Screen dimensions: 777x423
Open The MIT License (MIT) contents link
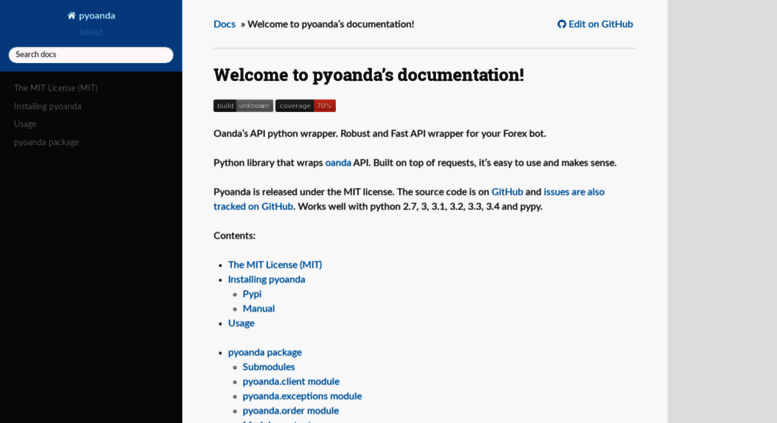tap(275, 264)
